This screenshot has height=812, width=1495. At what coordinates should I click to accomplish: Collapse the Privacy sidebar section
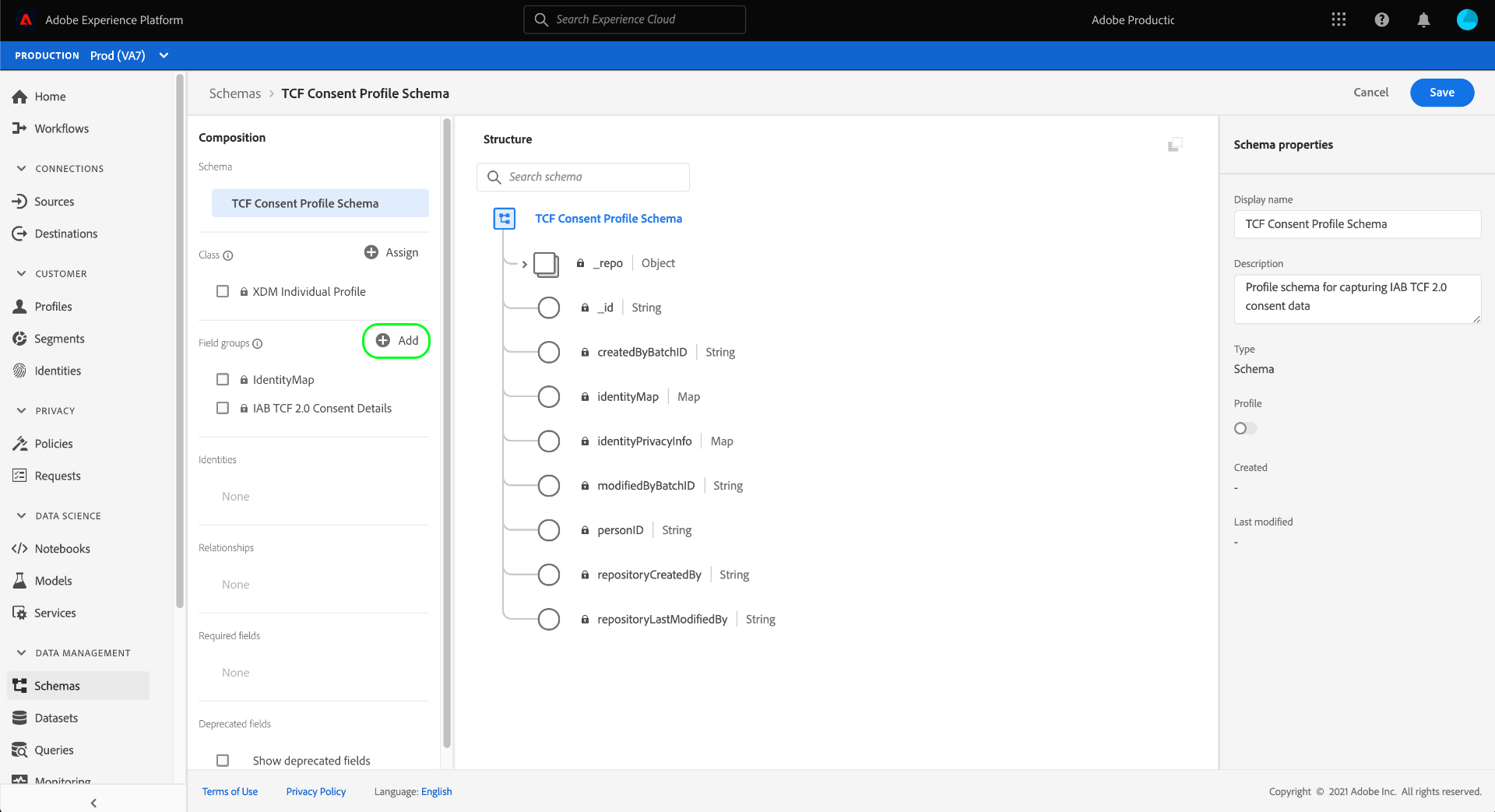21,410
